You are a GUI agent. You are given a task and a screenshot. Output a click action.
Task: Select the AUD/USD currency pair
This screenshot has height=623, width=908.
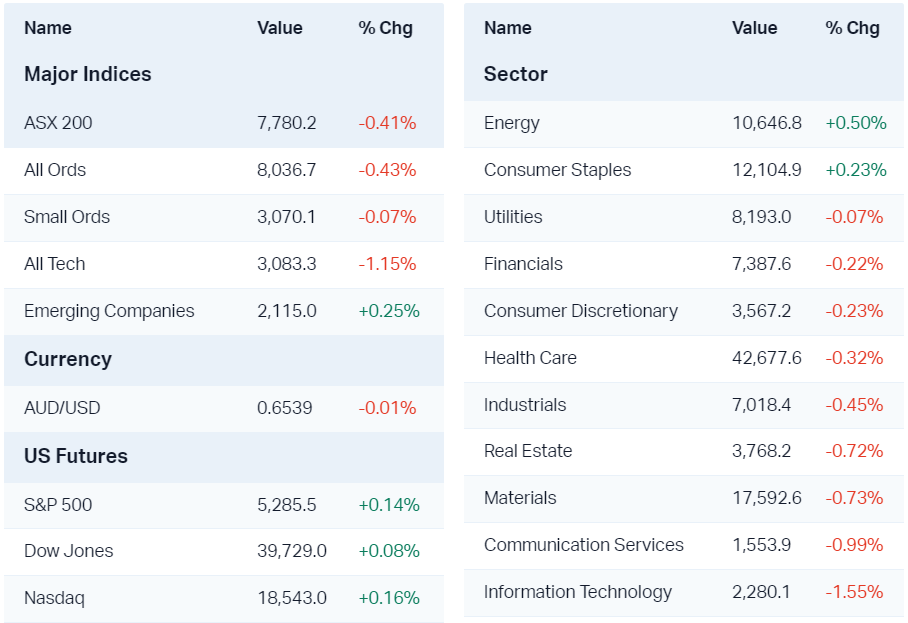[62, 408]
